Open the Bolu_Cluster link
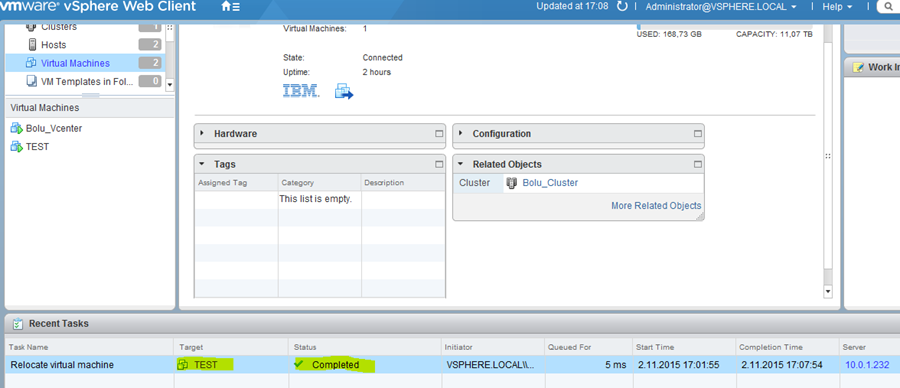 550,183
